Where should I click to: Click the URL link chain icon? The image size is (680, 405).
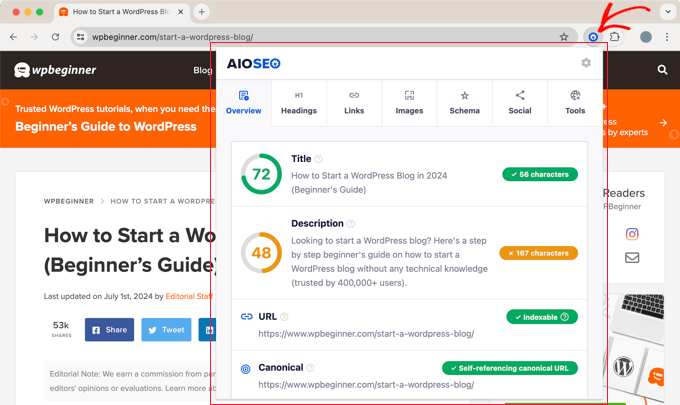click(x=246, y=317)
